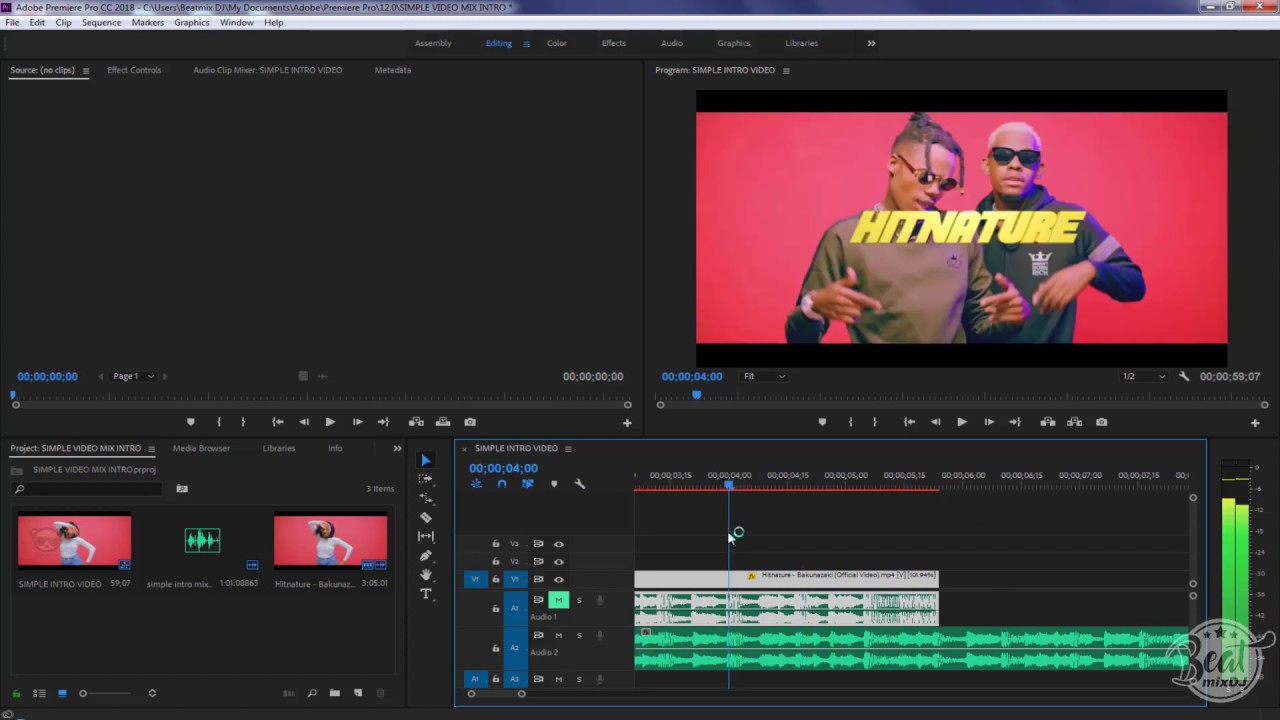
Task: Click Insert button in Source monitor
Action: click(416, 422)
